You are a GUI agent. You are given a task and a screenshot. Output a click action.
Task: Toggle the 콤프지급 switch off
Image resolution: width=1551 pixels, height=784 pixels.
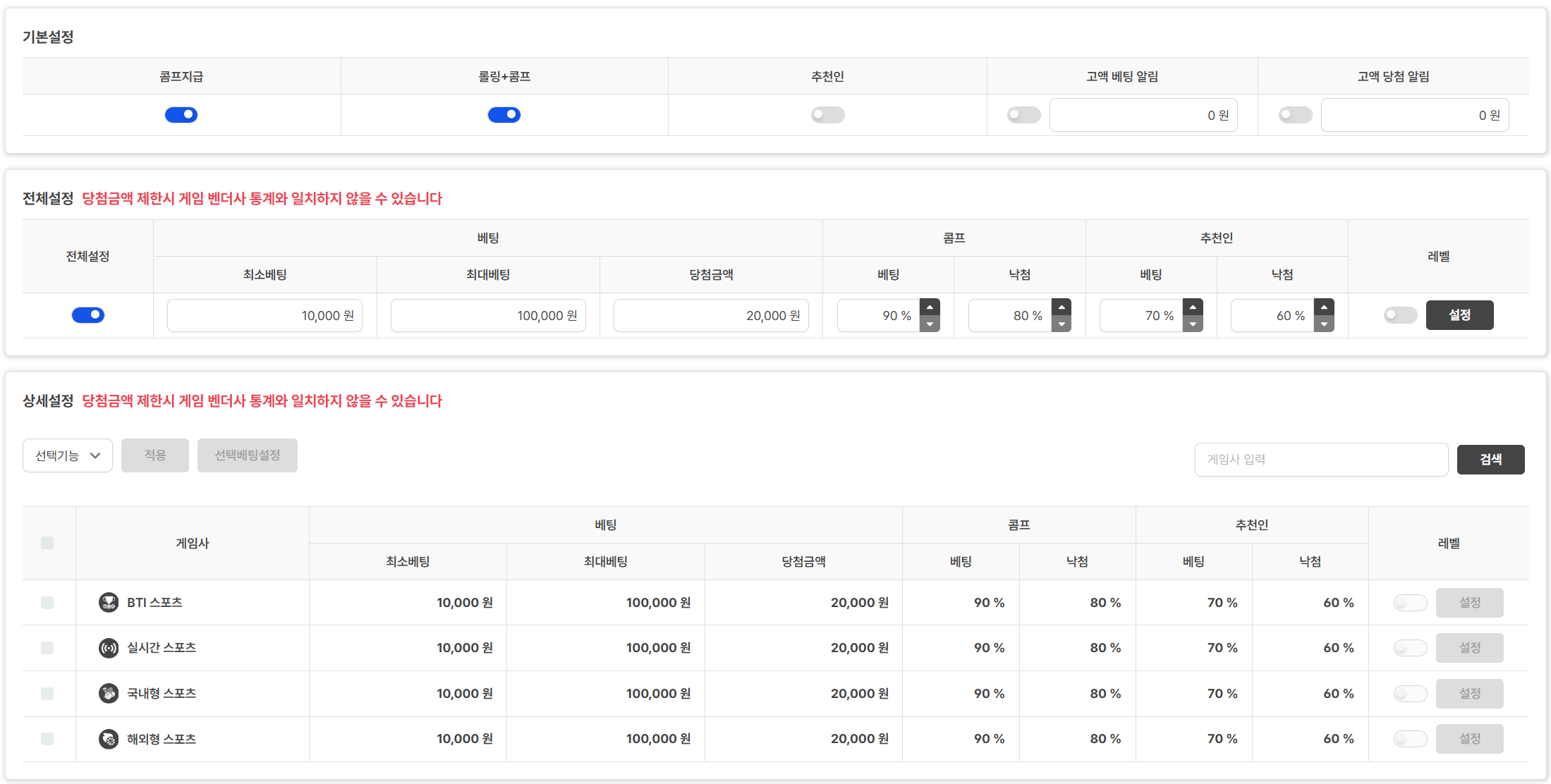click(181, 115)
